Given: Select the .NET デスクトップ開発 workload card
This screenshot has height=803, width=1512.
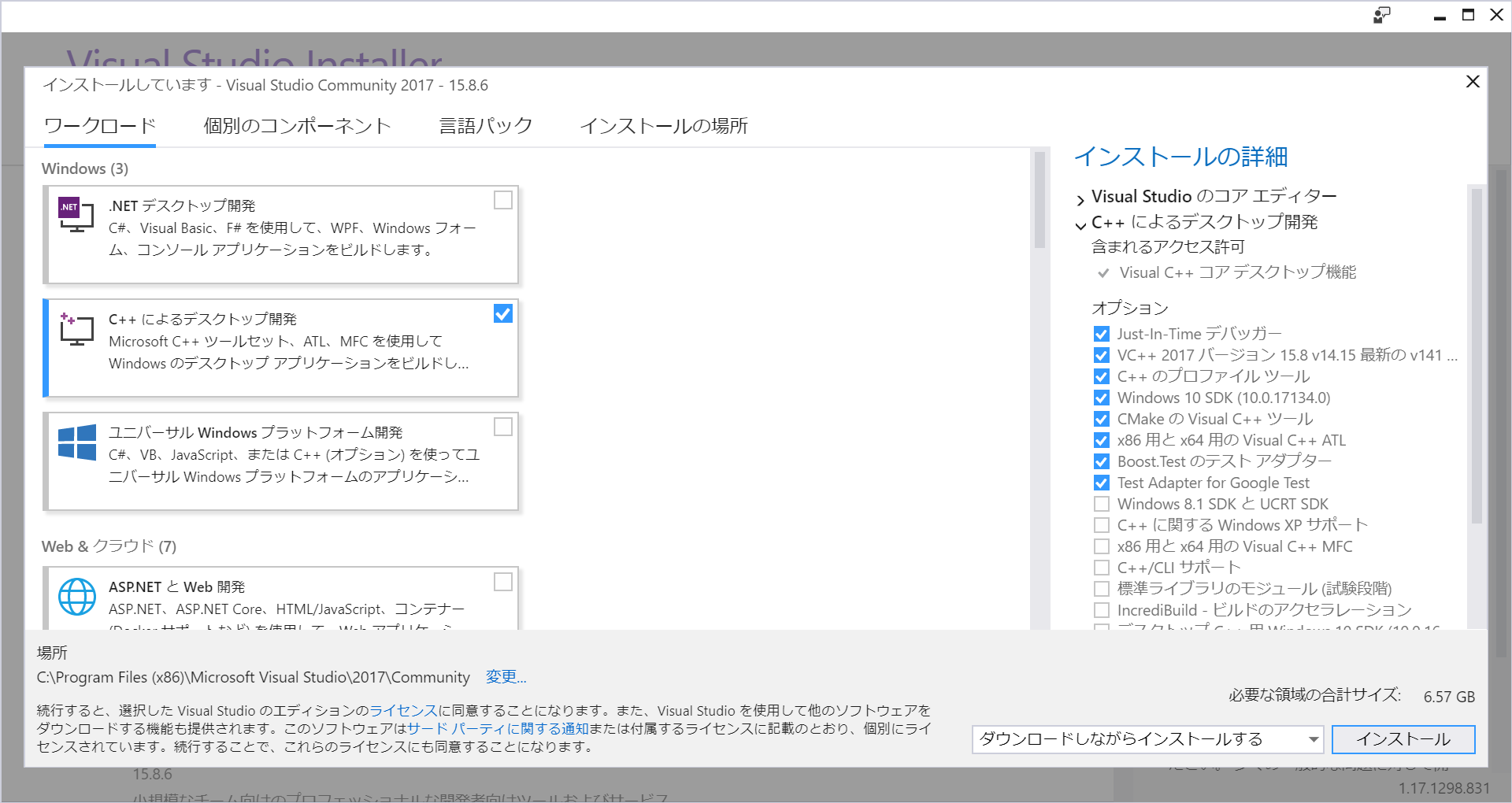Looking at the screenshot, I should pyautogui.click(x=281, y=235).
